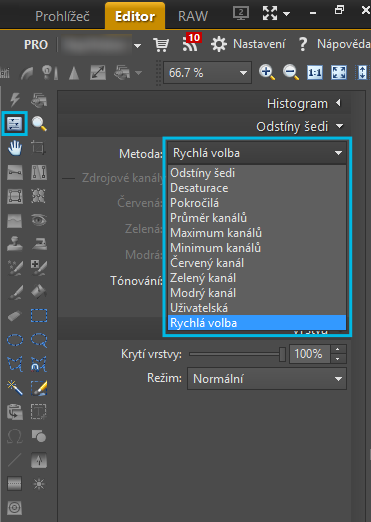Select the align horizon tool
371x522 pixels.
tap(15, 172)
